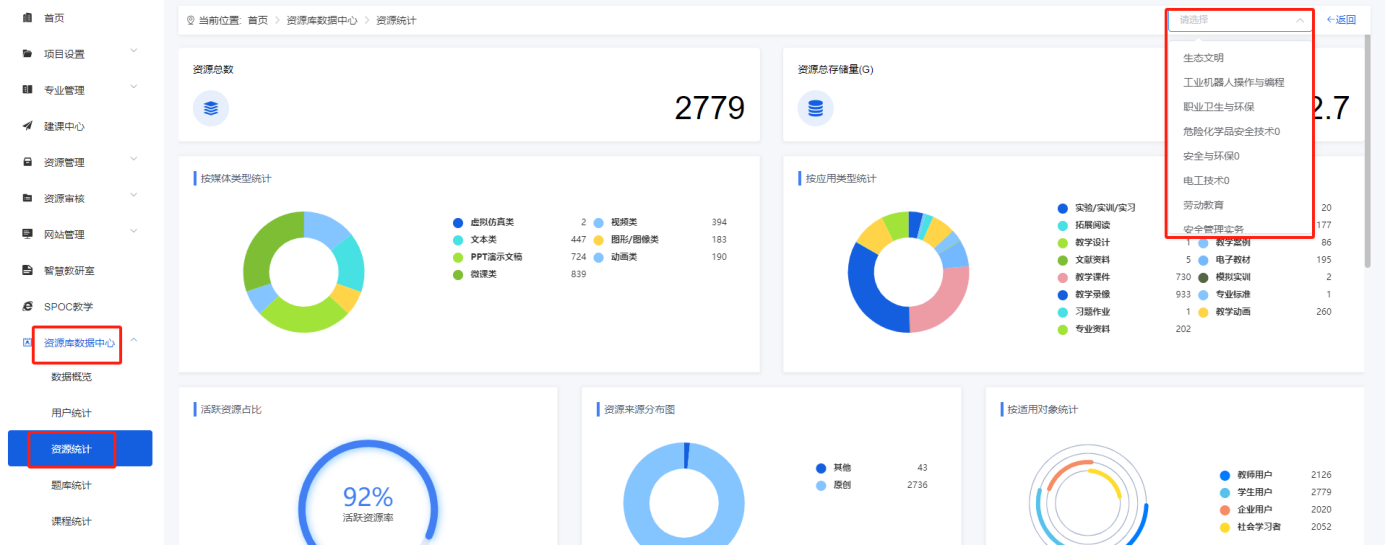Expand the 资源审核 menu chevron

pyautogui.click(x=134, y=196)
